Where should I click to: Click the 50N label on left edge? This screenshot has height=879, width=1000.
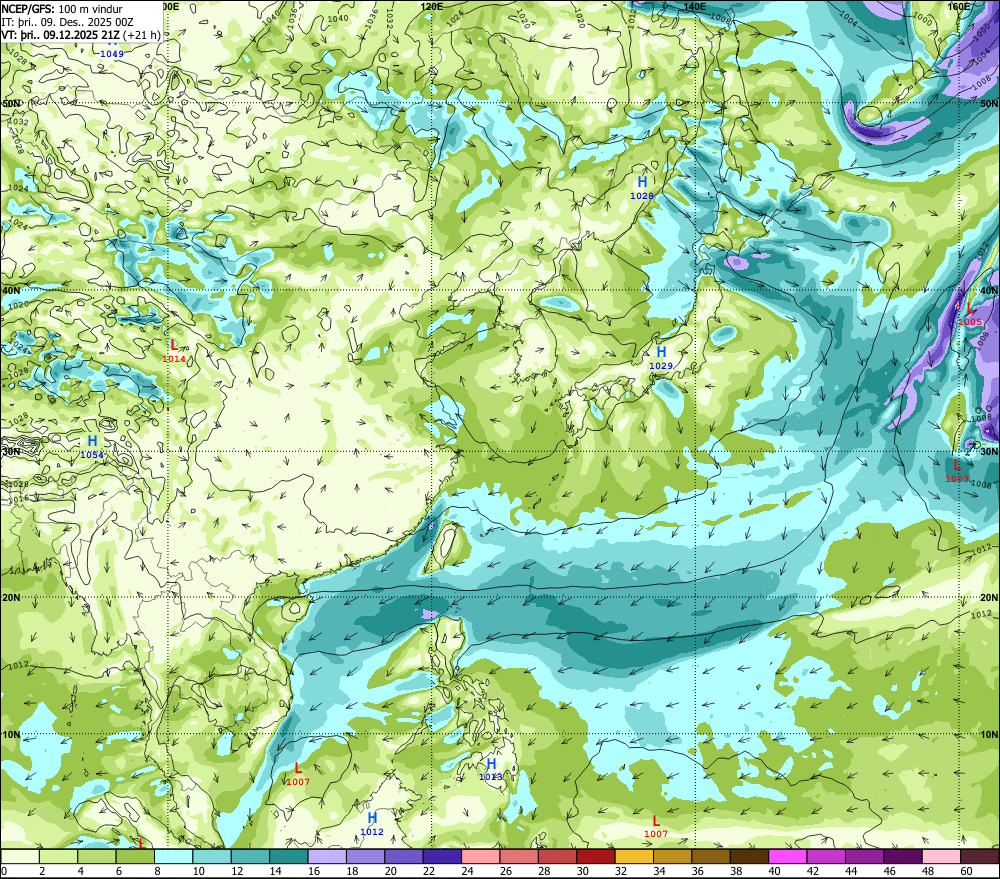pyautogui.click(x=11, y=103)
